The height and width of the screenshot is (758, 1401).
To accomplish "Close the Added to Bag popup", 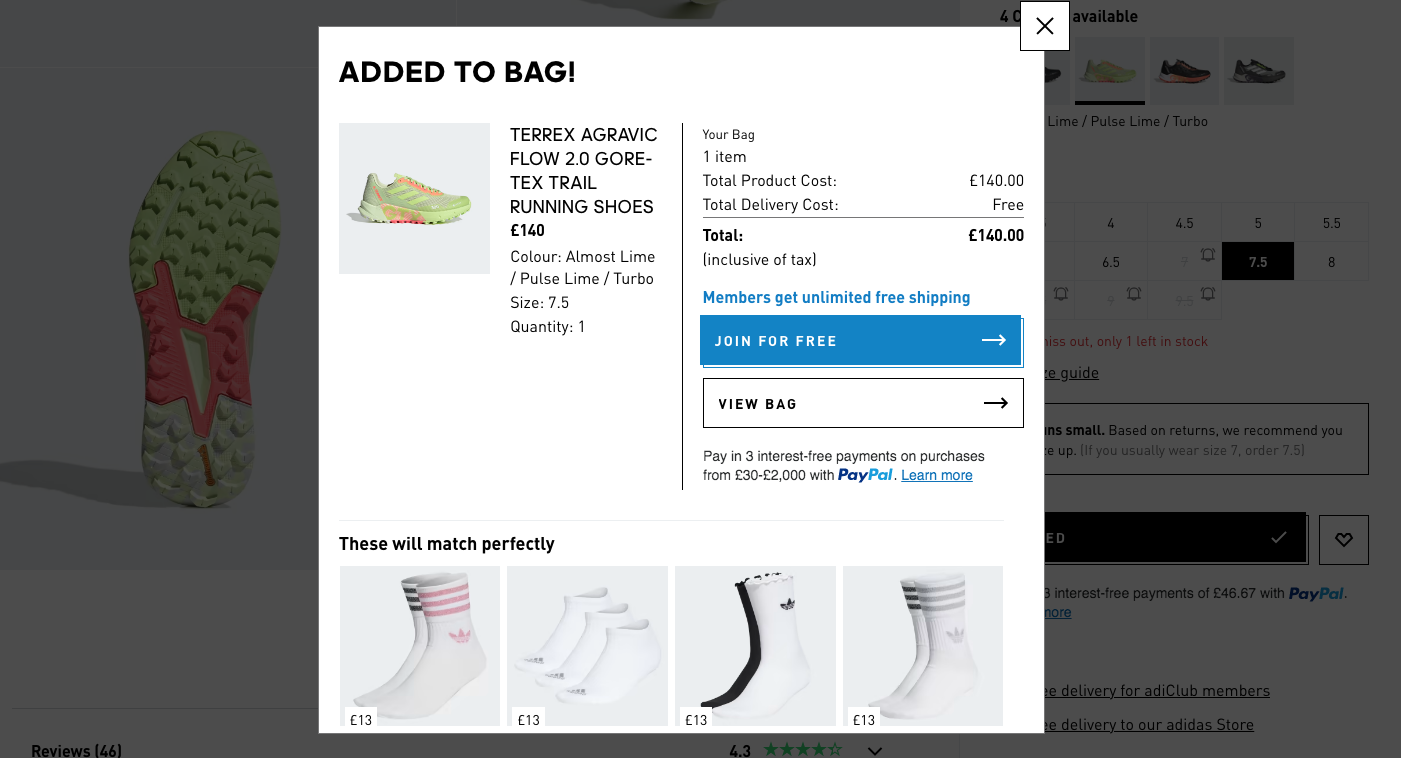I will (x=1044, y=26).
